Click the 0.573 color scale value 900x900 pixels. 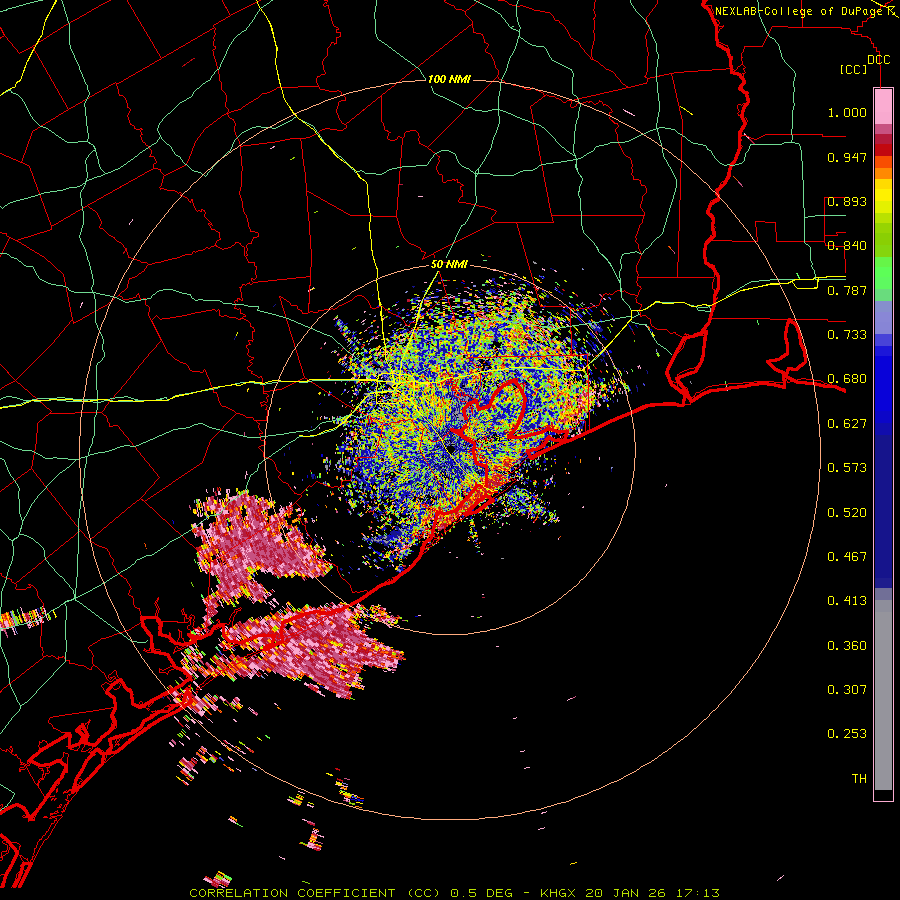click(x=847, y=468)
